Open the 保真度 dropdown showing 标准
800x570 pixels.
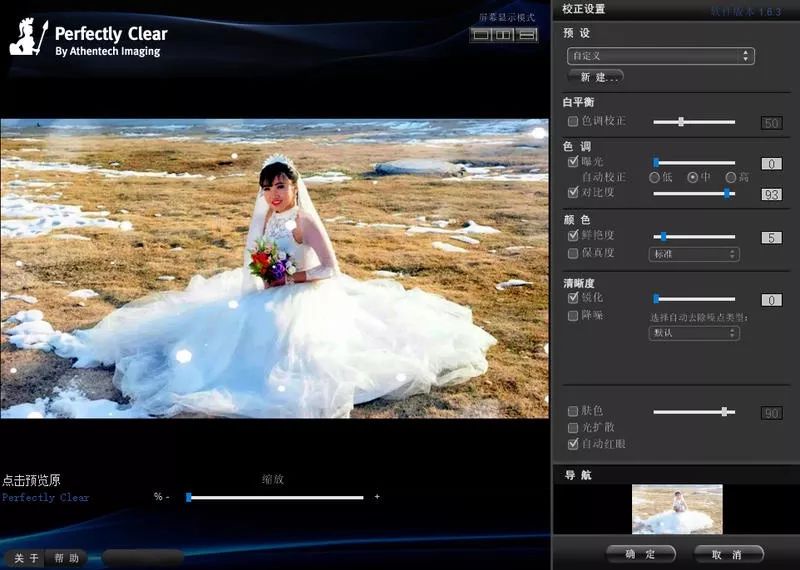tap(694, 254)
